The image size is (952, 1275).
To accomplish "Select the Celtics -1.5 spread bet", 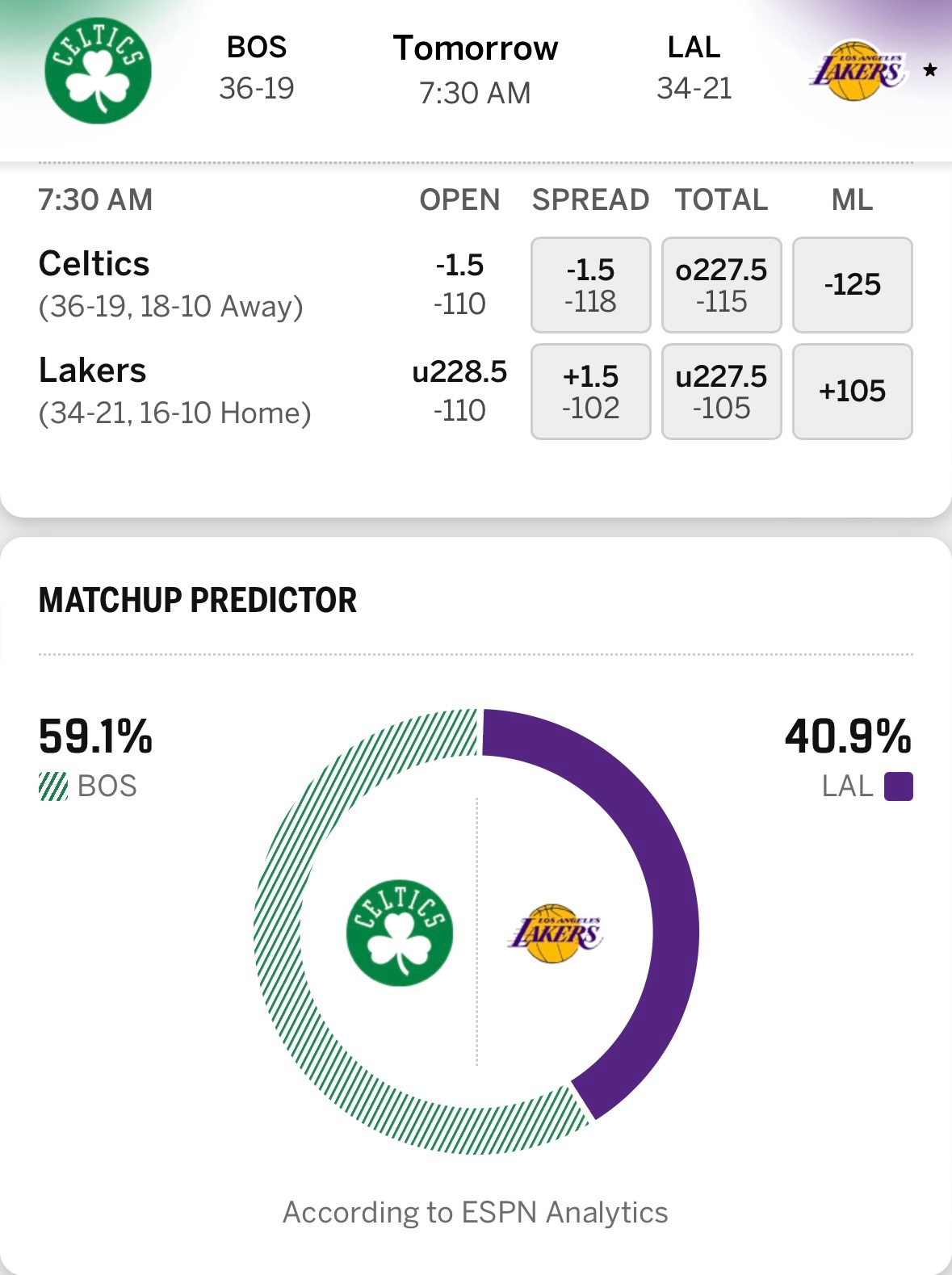I will tap(590, 284).
